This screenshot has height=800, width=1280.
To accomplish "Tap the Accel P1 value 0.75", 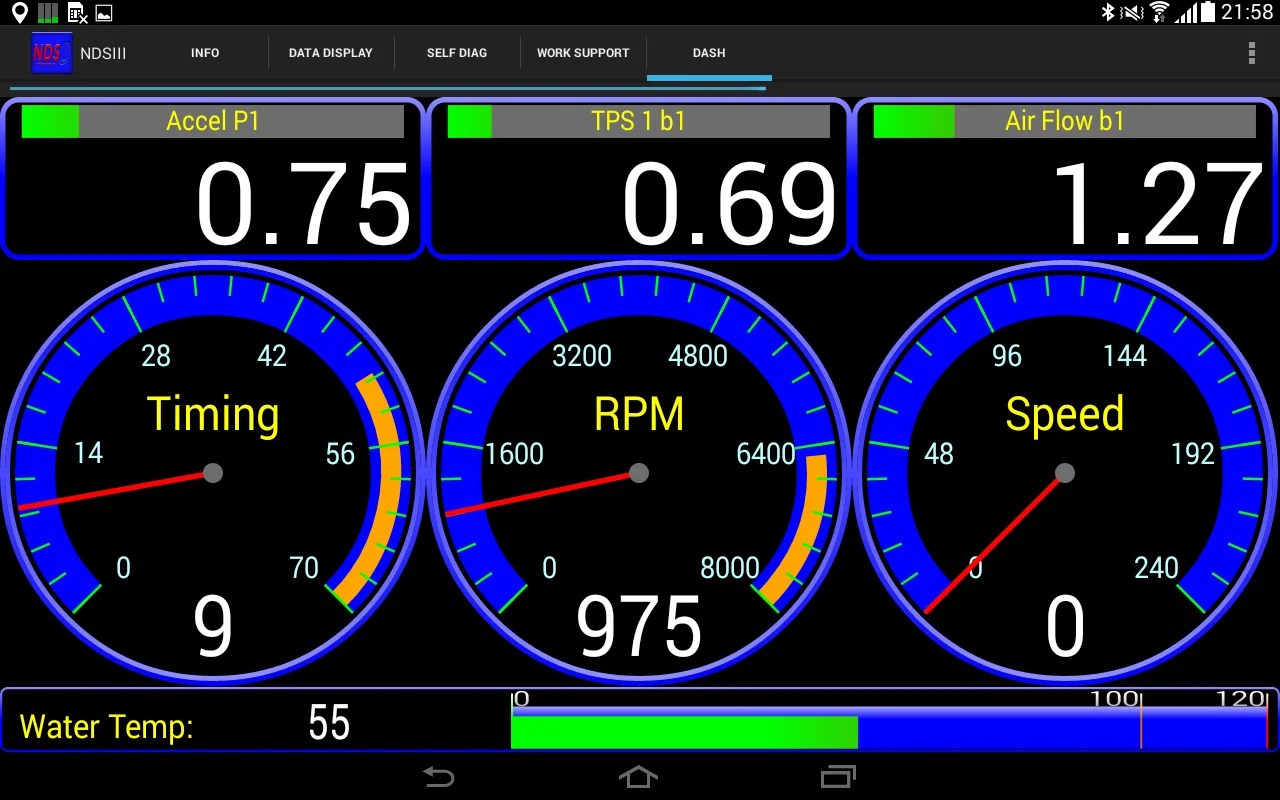I will (303, 206).
